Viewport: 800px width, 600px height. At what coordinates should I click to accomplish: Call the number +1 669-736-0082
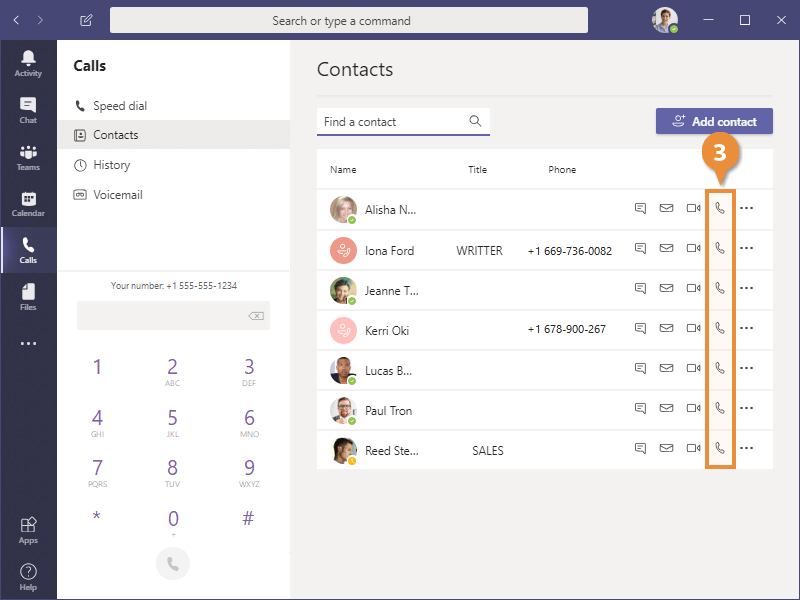tap(570, 250)
